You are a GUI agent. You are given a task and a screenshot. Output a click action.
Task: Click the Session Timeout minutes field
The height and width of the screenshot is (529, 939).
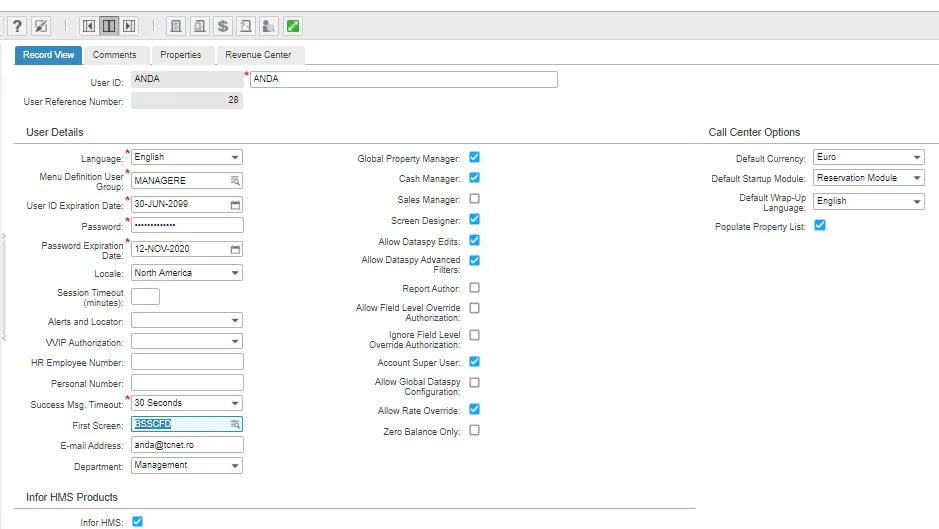[x=146, y=297]
